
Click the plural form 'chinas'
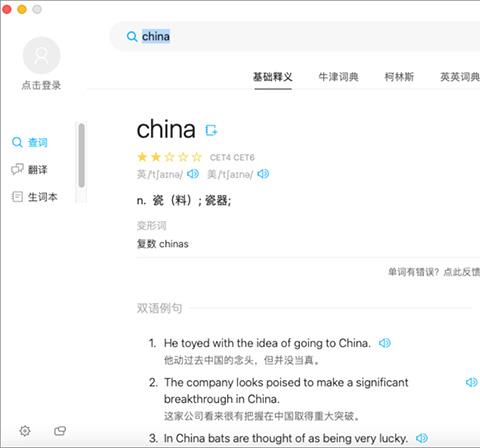(x=174, y=244)
